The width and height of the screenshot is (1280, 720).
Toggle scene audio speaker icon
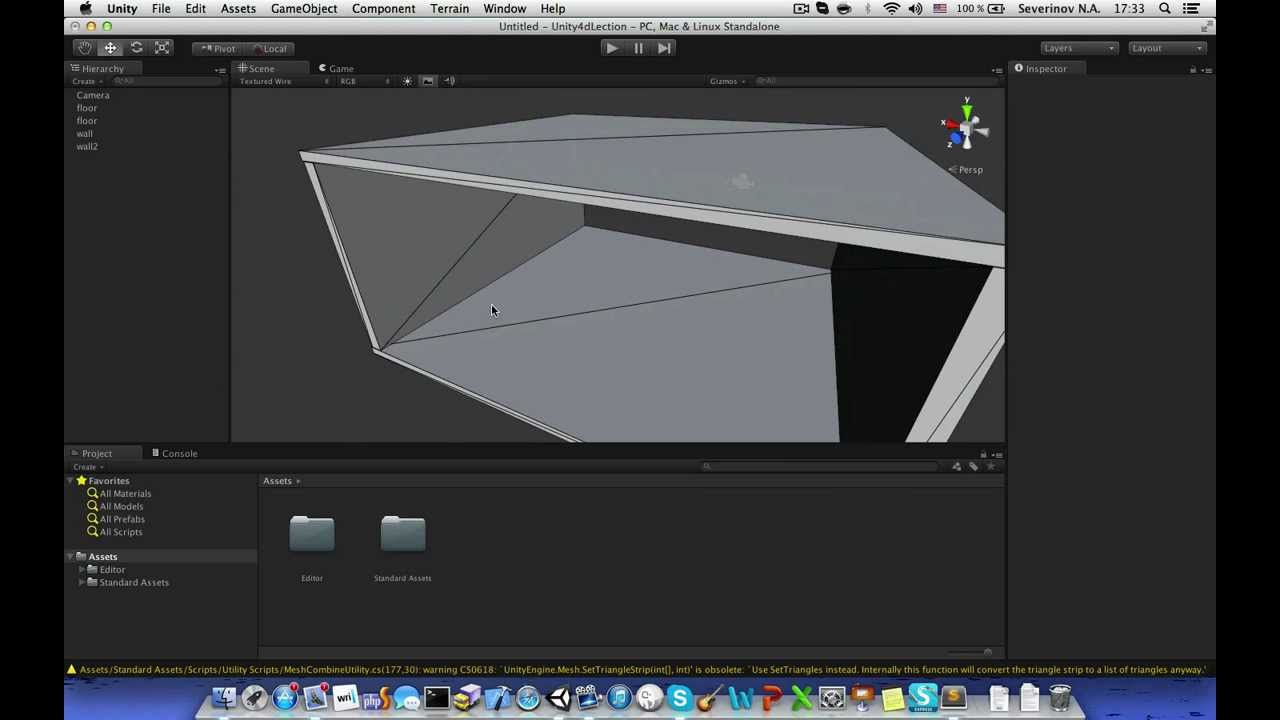[449, 81]
